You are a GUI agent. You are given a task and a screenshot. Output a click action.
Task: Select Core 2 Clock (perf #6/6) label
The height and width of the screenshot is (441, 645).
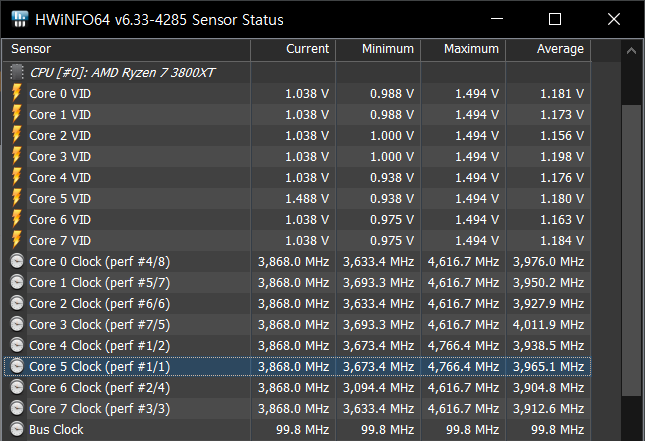coord(100,304)
